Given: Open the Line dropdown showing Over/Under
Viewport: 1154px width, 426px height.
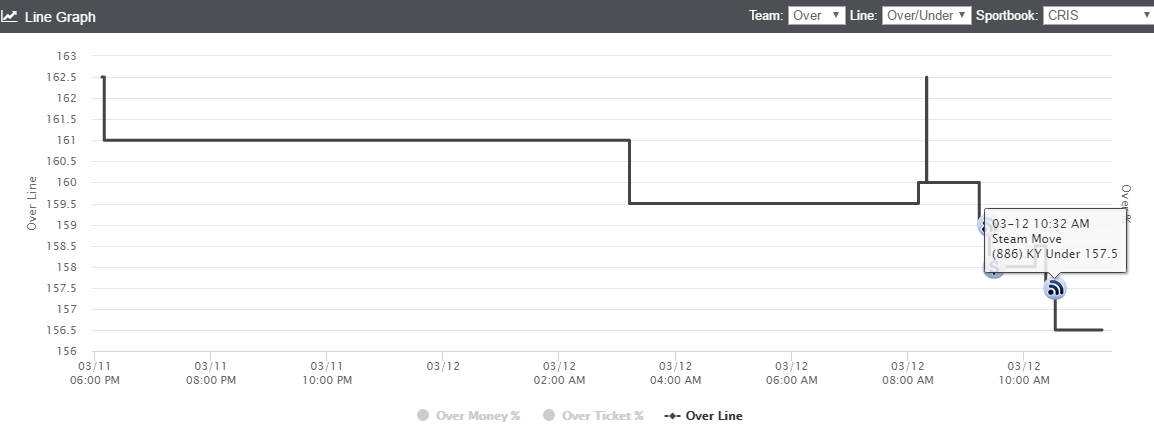Looking at the screenshot, I should pyautogui.click(x=927, y=15).
